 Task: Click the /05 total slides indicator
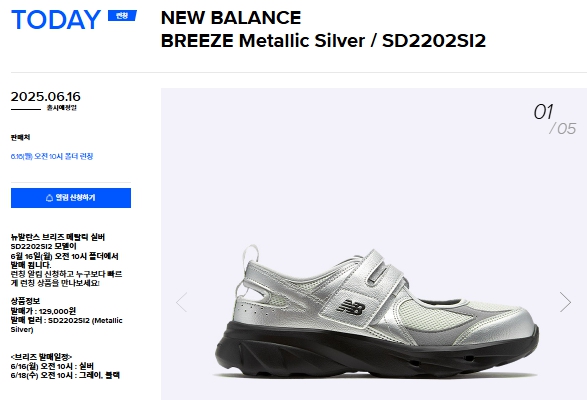click(563, 128)
